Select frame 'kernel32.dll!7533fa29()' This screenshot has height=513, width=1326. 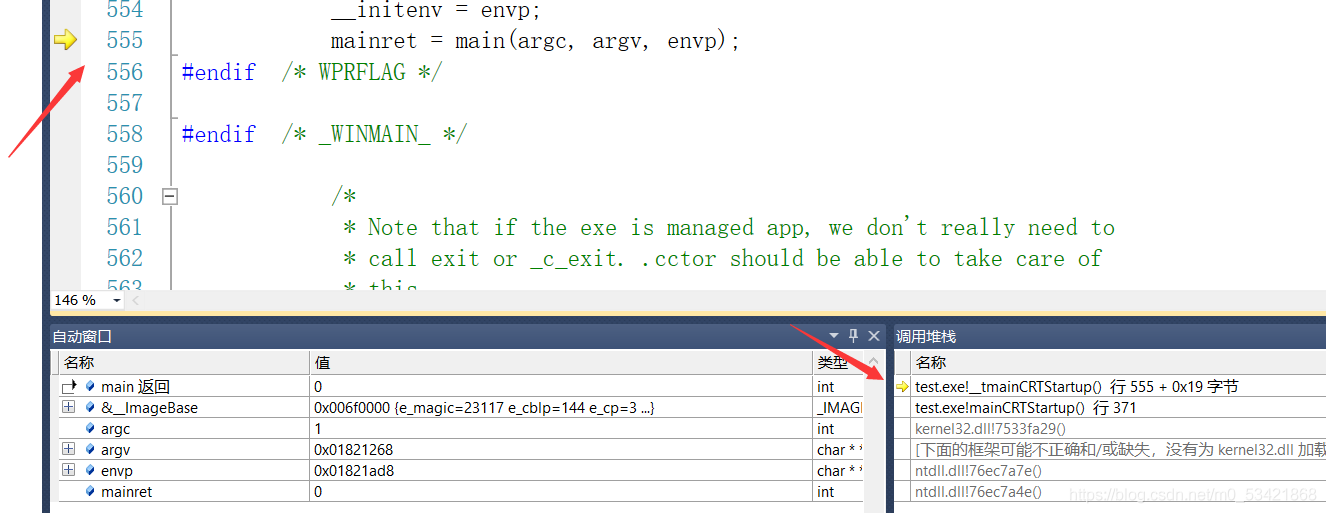click(991, 429)
